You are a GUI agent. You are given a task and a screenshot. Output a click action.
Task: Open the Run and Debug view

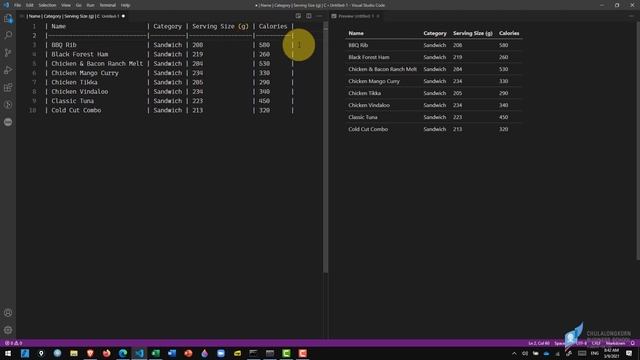(8, 70)
